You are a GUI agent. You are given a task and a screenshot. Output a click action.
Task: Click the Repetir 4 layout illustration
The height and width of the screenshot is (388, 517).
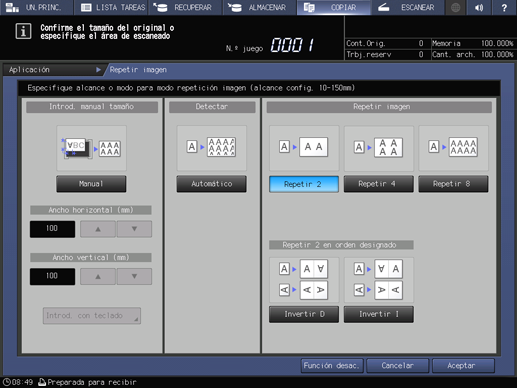click(x=379, y=148)
